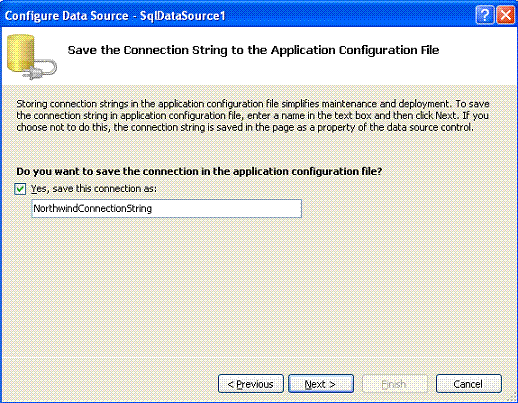
Task: Close the Configure Data Source dialog
Action: point(505,15)
